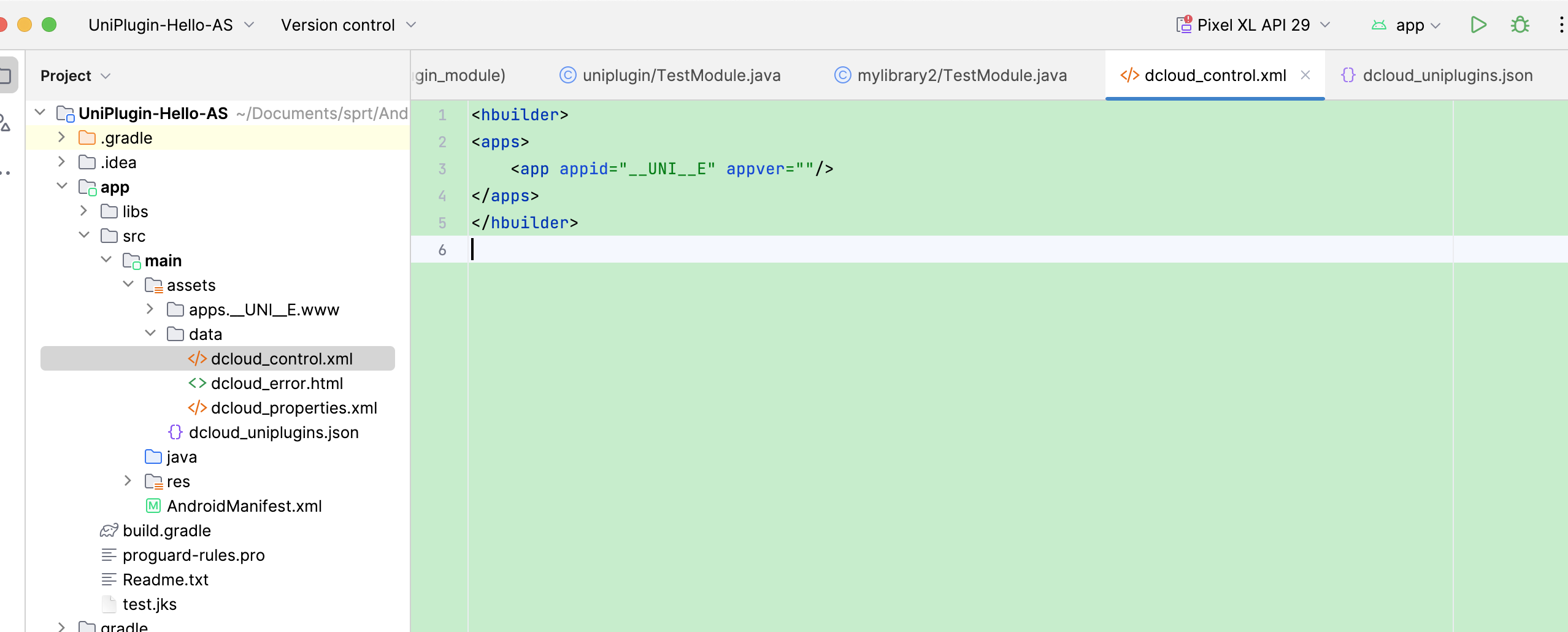Expand the apps.__UNI__E.www folder
The image size is (1568, 632).
150,309
